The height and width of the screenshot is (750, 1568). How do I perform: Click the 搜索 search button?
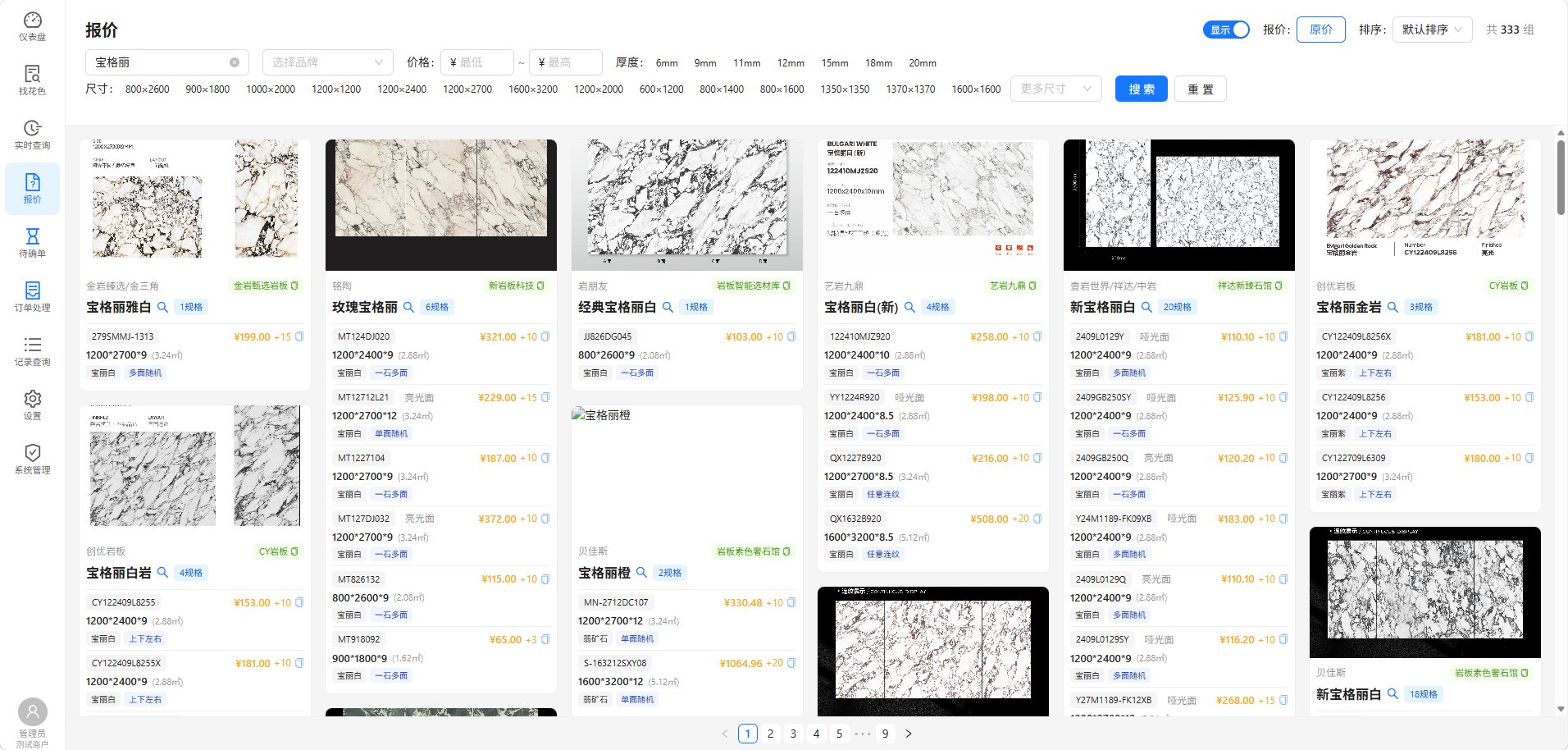click(x=1142, y=89)
